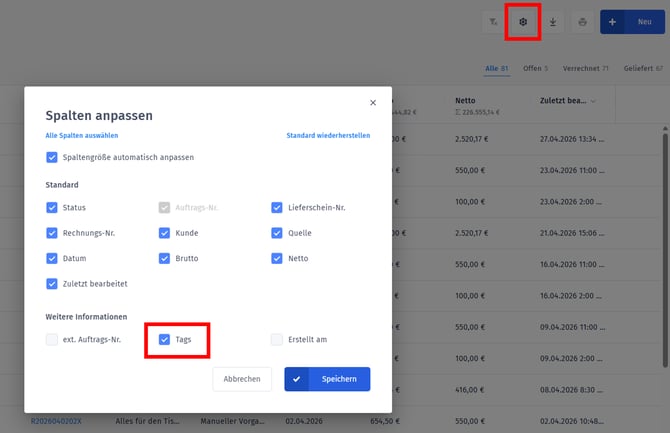Switch to the Geliefert tab
This screenshot has height=433, width=670.
click(643, 68)
